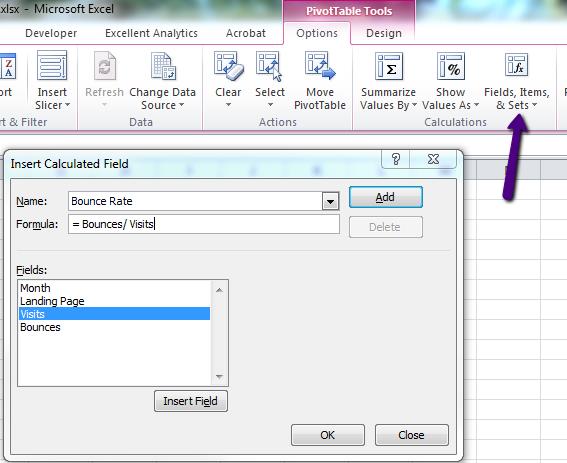Expand the Name field dropdown arrow

(x=331, y=201)
